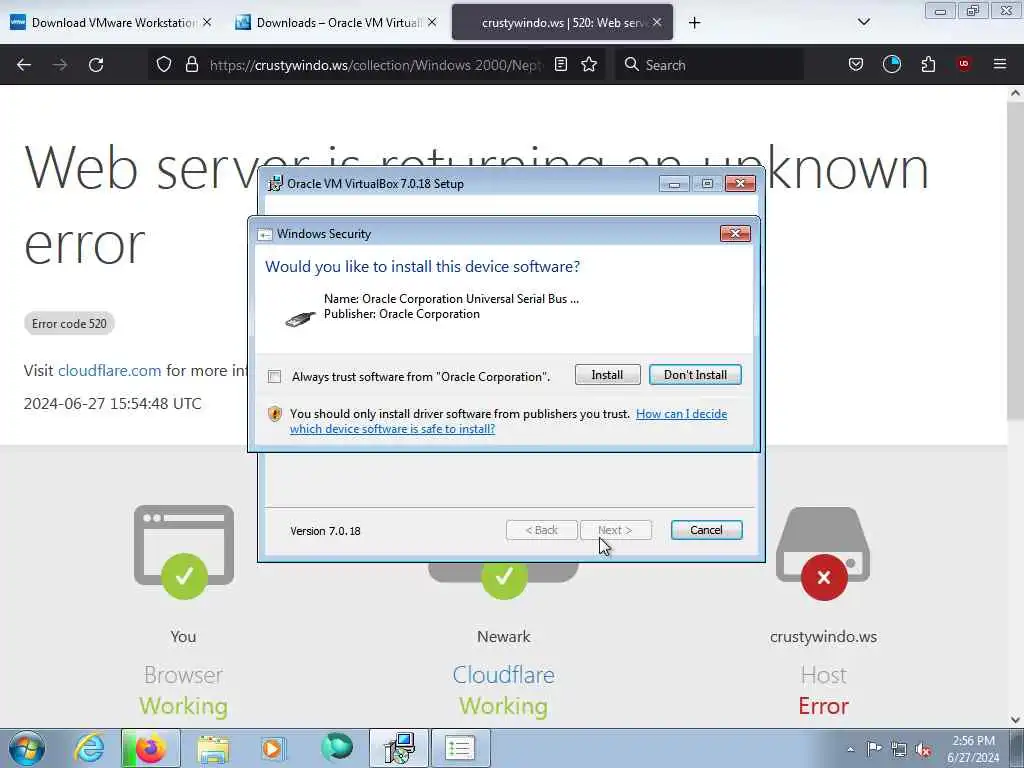Open the Pocket save icon
The image size is (1024, 768).
pyautogui.click(x=856, y=65)
